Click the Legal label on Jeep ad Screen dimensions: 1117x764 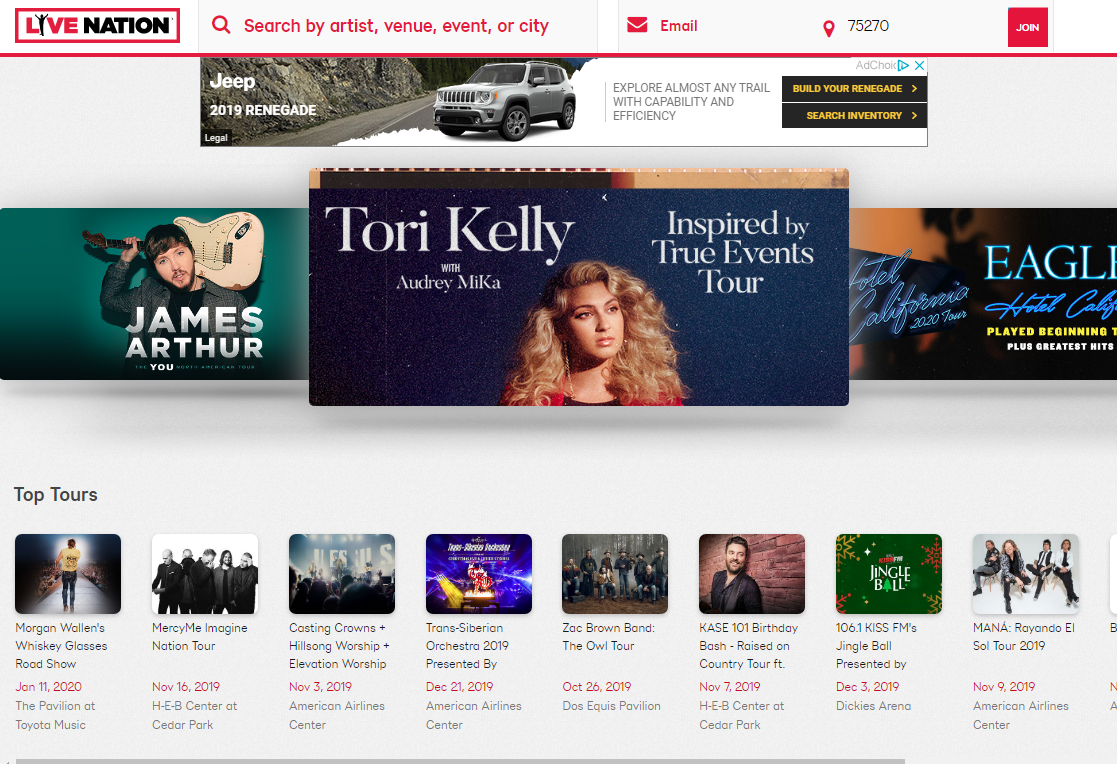click(x=216, y=138)
